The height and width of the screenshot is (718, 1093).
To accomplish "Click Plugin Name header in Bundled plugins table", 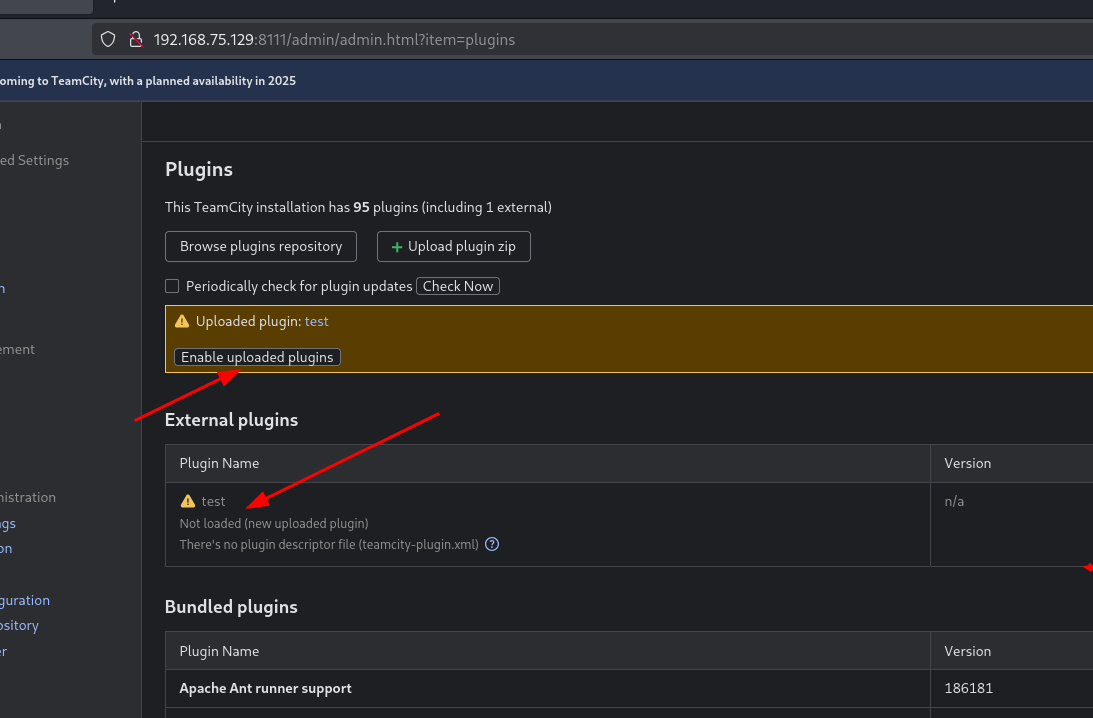I will pos(220,651).
